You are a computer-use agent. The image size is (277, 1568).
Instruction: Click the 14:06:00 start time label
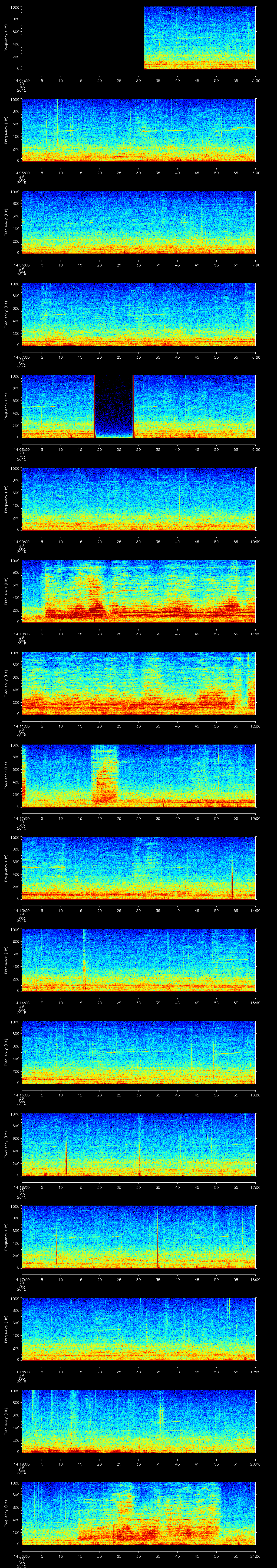[21, 265]
